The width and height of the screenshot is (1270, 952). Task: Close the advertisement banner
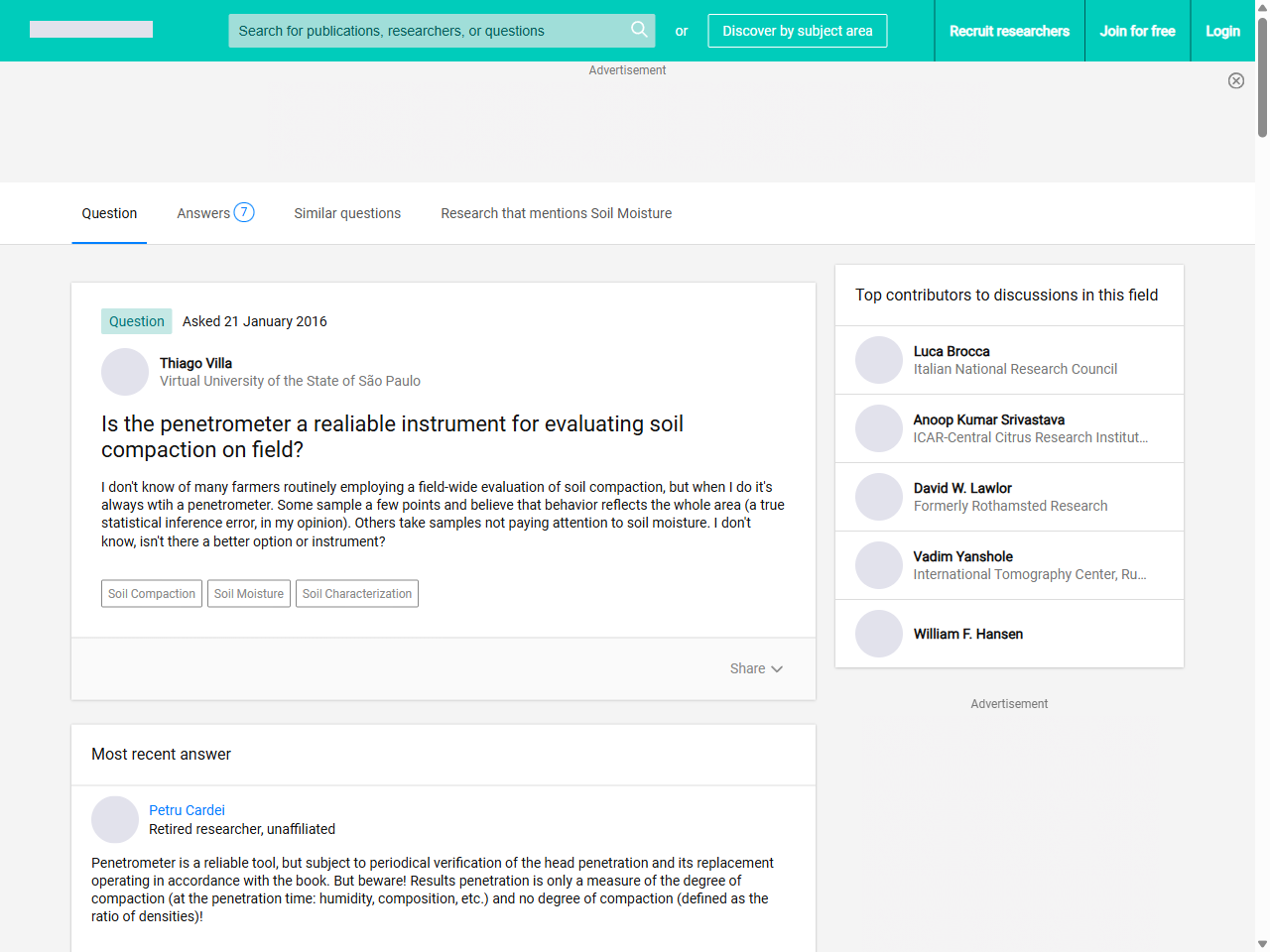pyautogui.click(x=1235, y=81)
